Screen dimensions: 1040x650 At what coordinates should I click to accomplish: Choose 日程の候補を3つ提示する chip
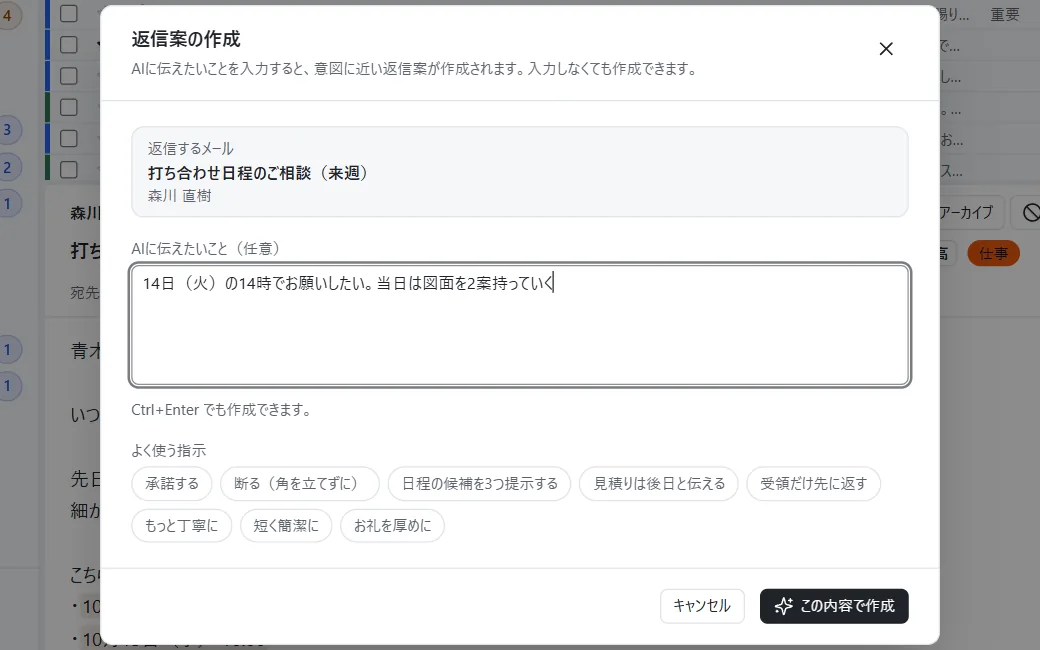(x=479, y=484)
